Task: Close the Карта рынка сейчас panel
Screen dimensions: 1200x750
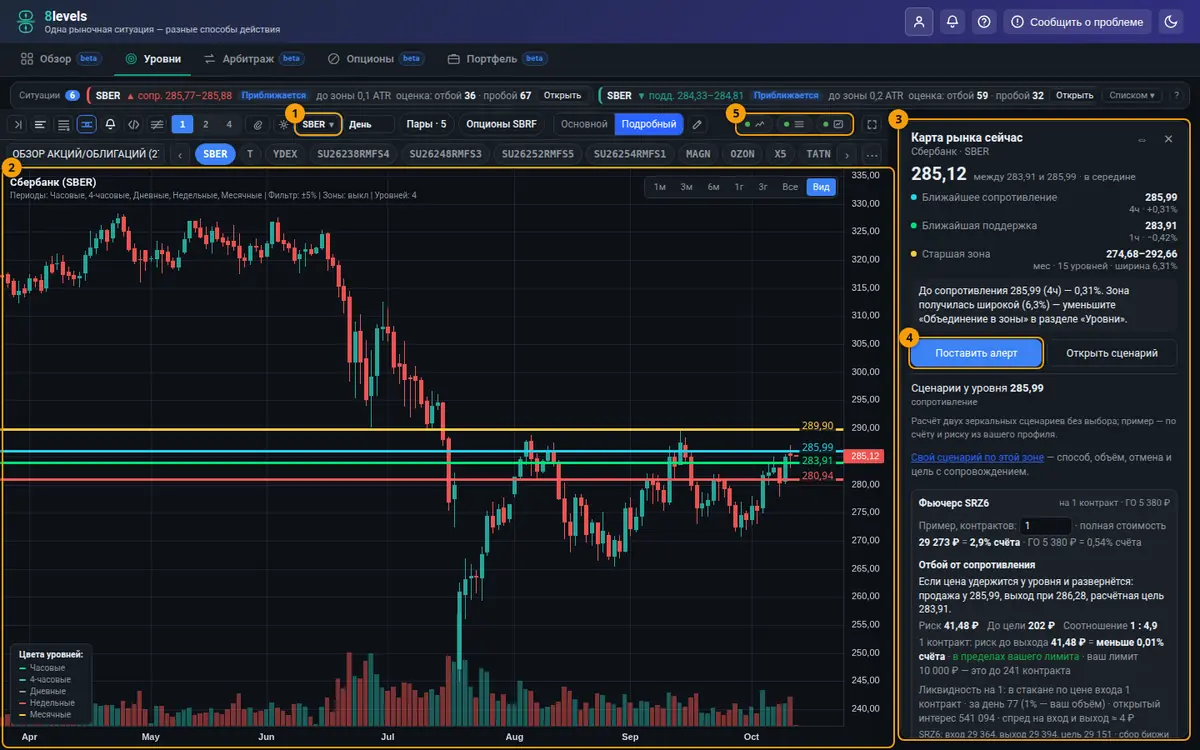Action: [x=1168, y=139]
